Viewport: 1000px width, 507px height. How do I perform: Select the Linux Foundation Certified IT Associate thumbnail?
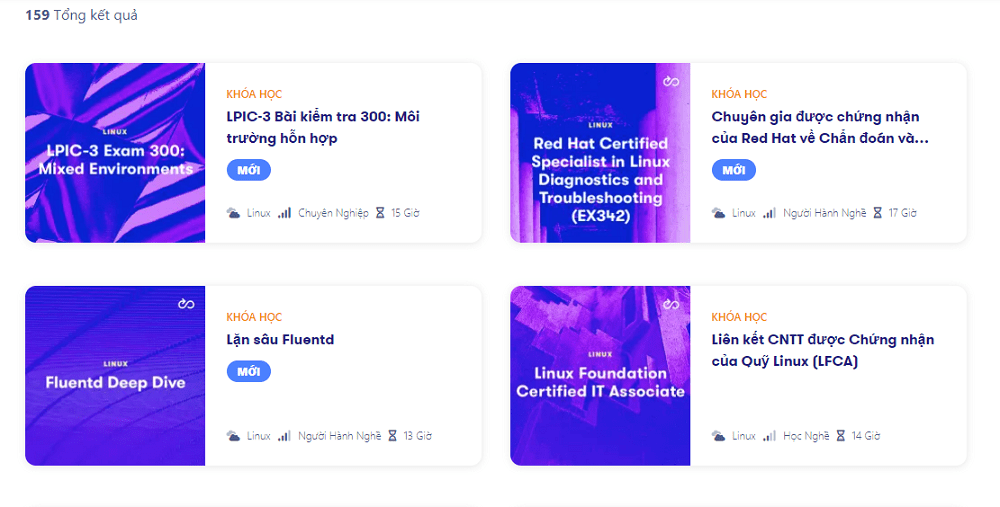[x=600, y=376]
